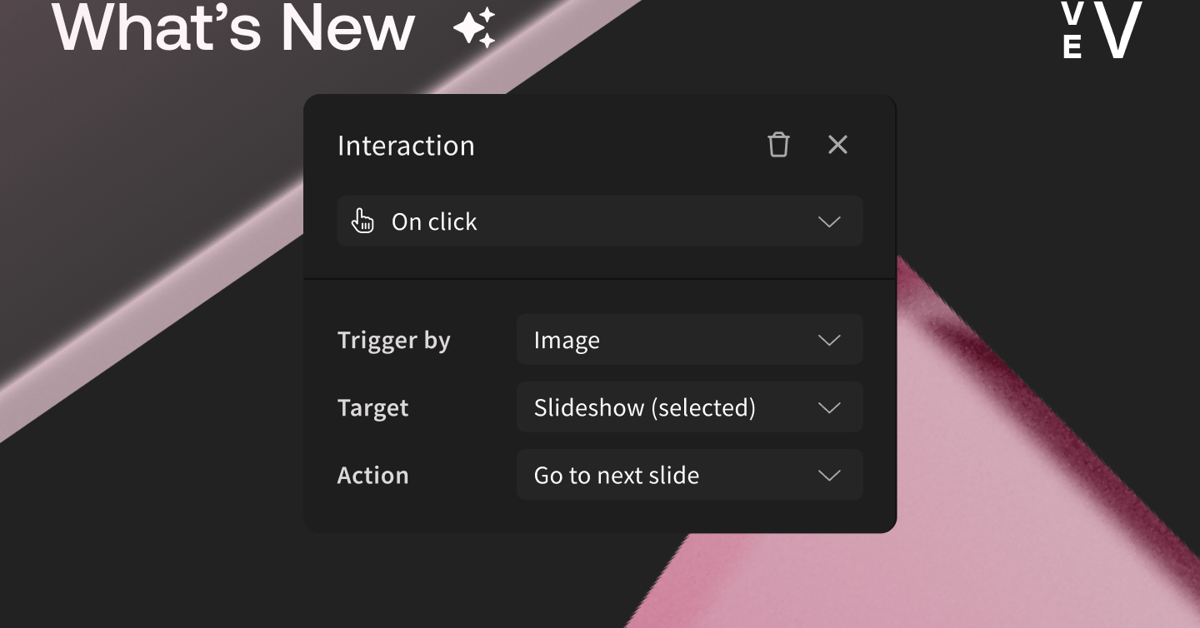Select the Action row label
This screenshot has height=628, width=1200.
click(x=373, y=475)
